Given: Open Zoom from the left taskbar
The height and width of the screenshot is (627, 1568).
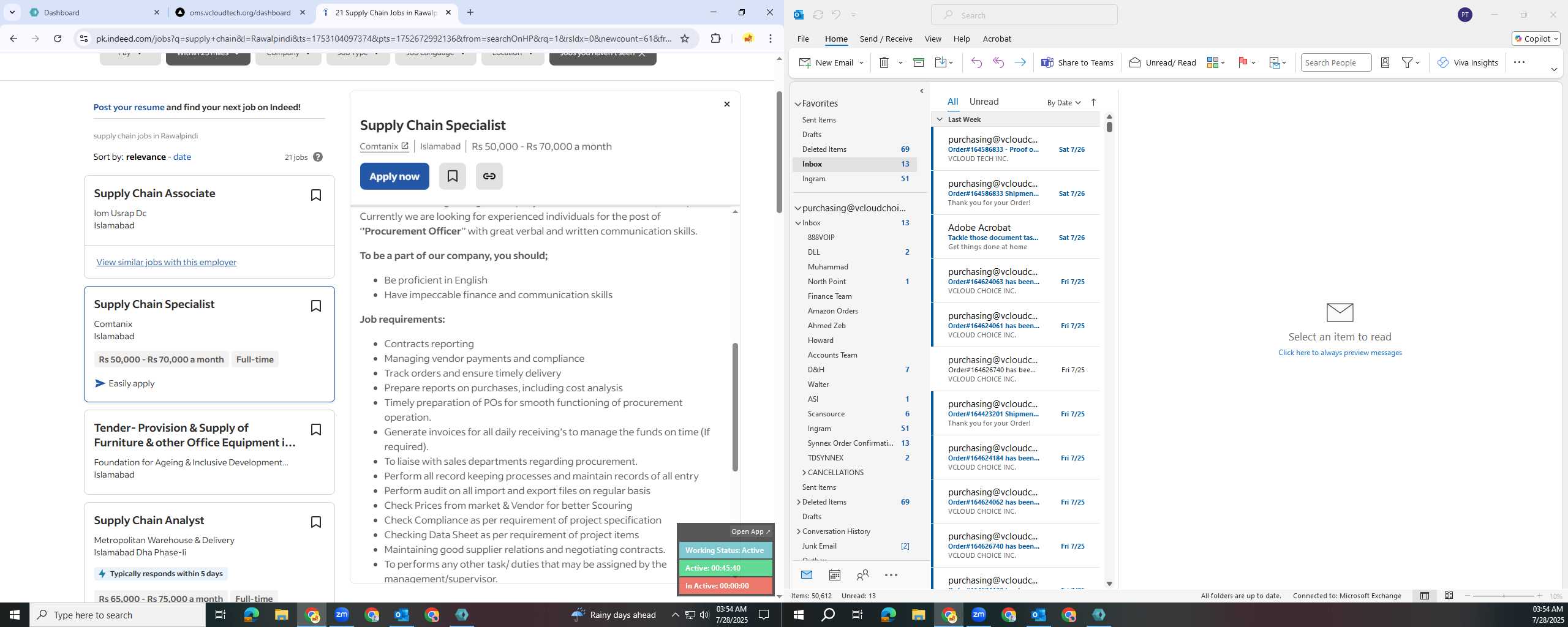Looking at the screenshot, I should (342, 615).
